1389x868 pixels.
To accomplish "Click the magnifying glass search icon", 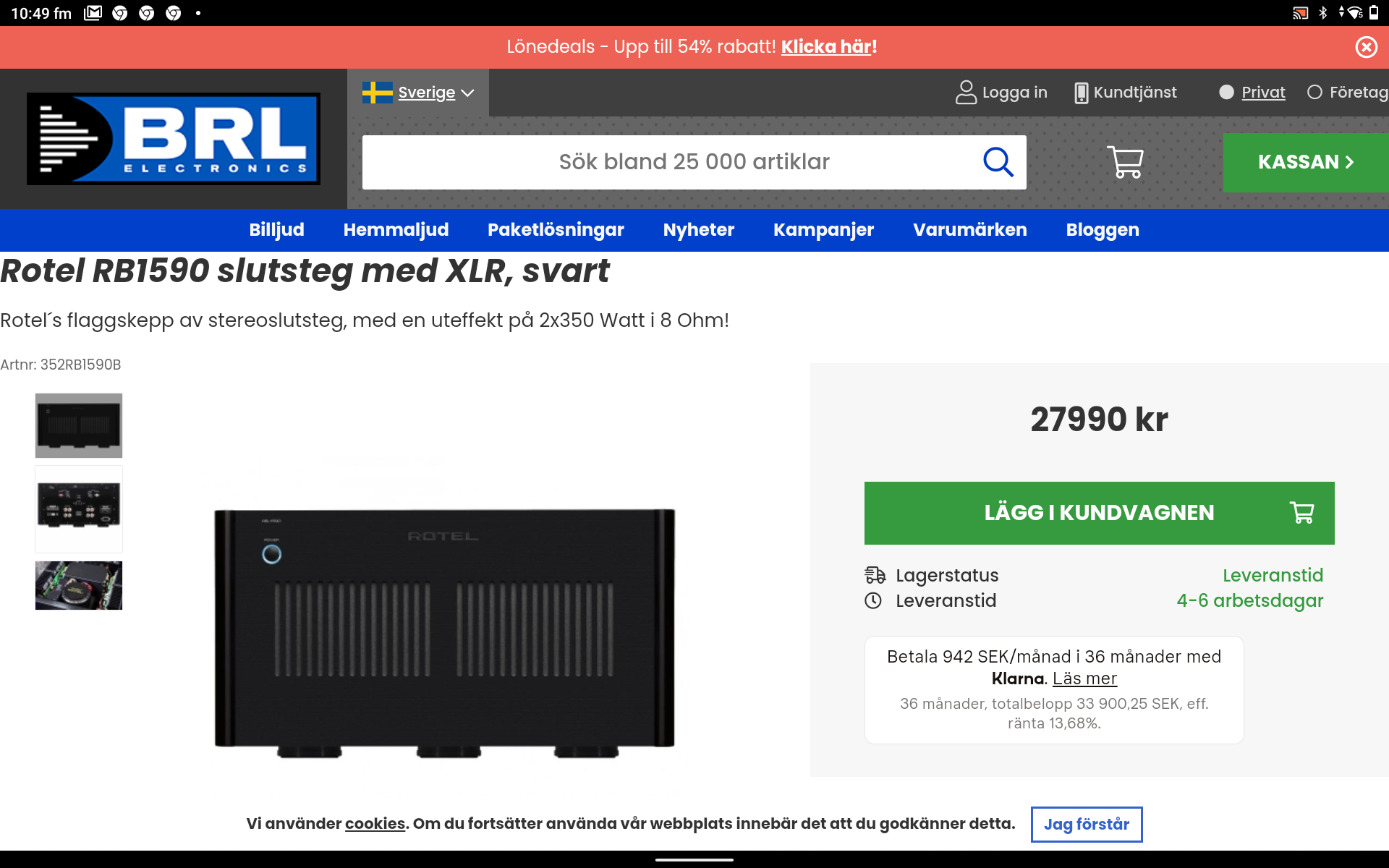I will point(998,162).
